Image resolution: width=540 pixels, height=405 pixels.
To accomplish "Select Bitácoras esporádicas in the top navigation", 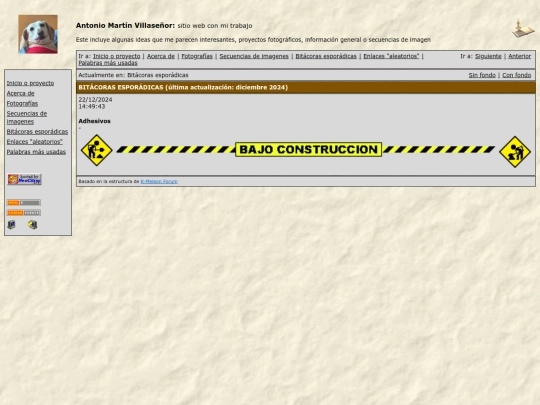I will tap(326, 56).
